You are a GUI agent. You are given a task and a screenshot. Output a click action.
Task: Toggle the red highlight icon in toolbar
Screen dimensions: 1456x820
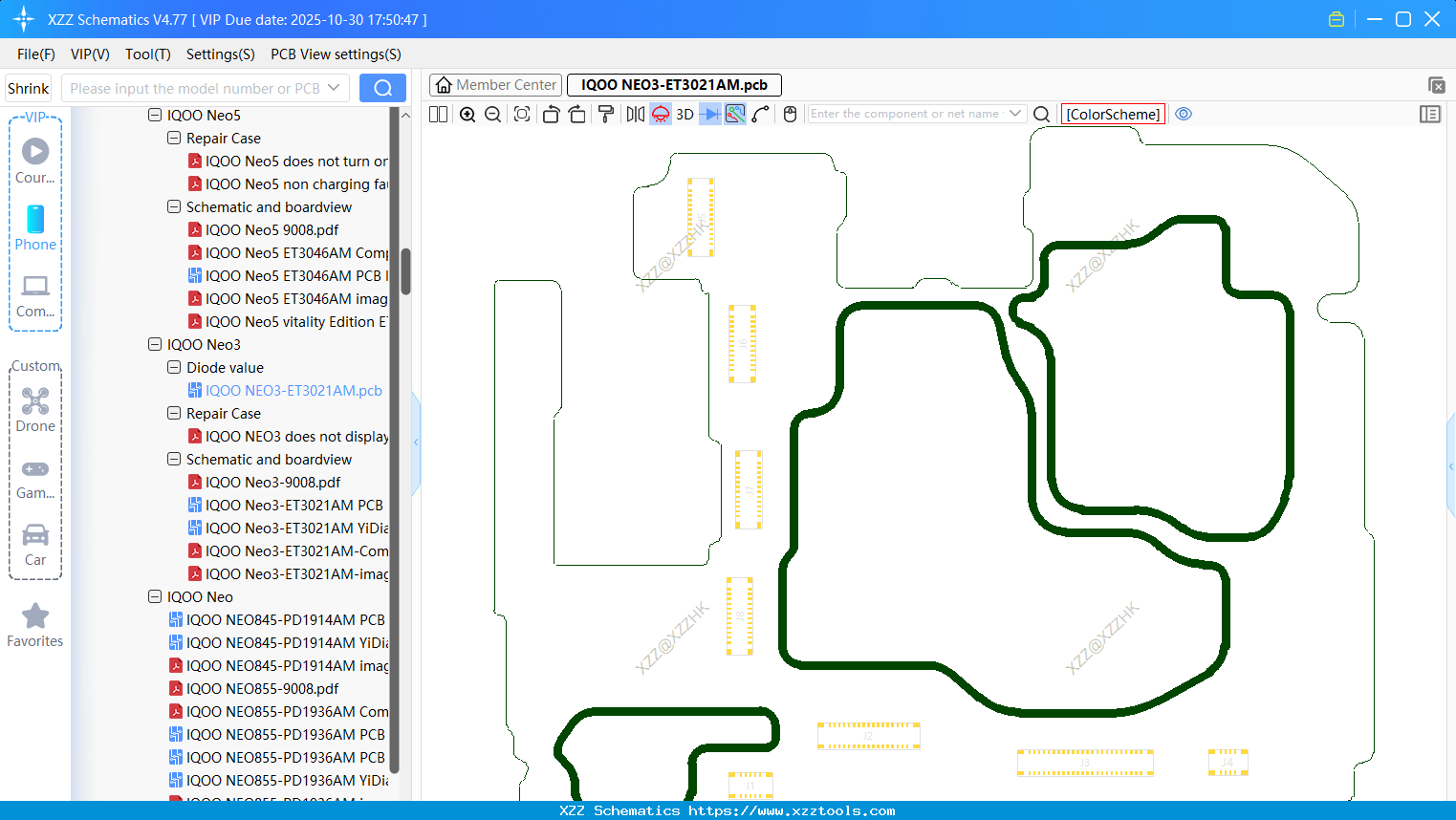pos(661,115)
